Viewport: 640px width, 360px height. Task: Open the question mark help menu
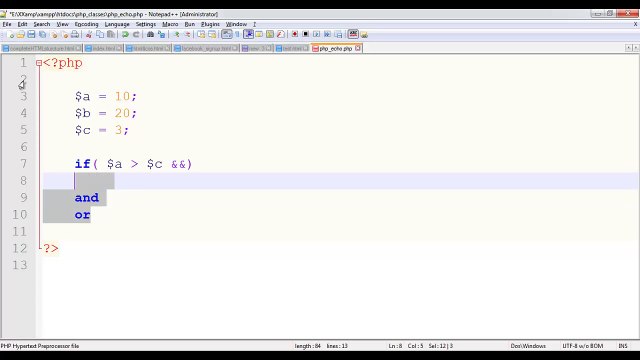coord(254,24)
